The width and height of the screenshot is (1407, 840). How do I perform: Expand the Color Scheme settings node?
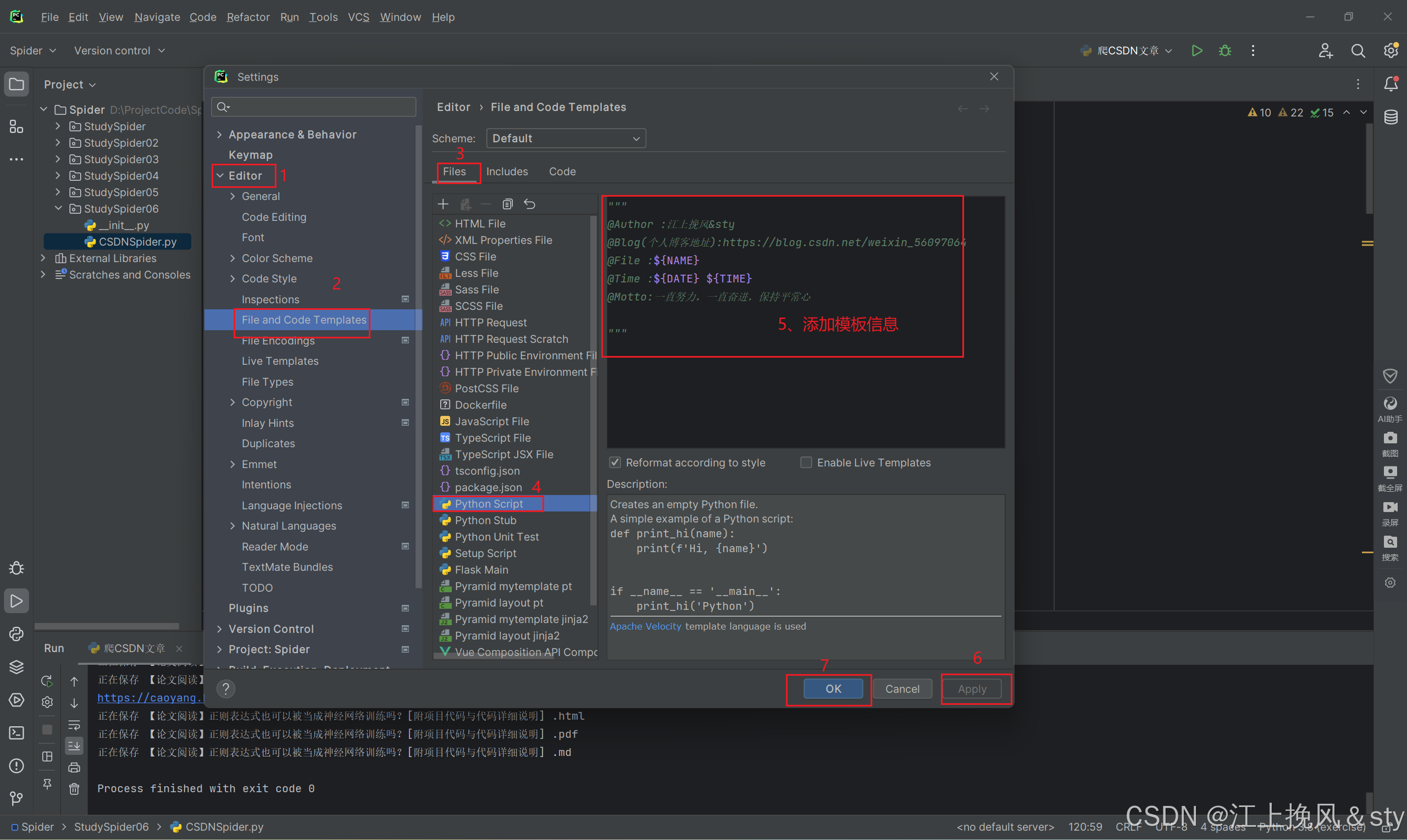pyautogui.click(x=232, y=258)
